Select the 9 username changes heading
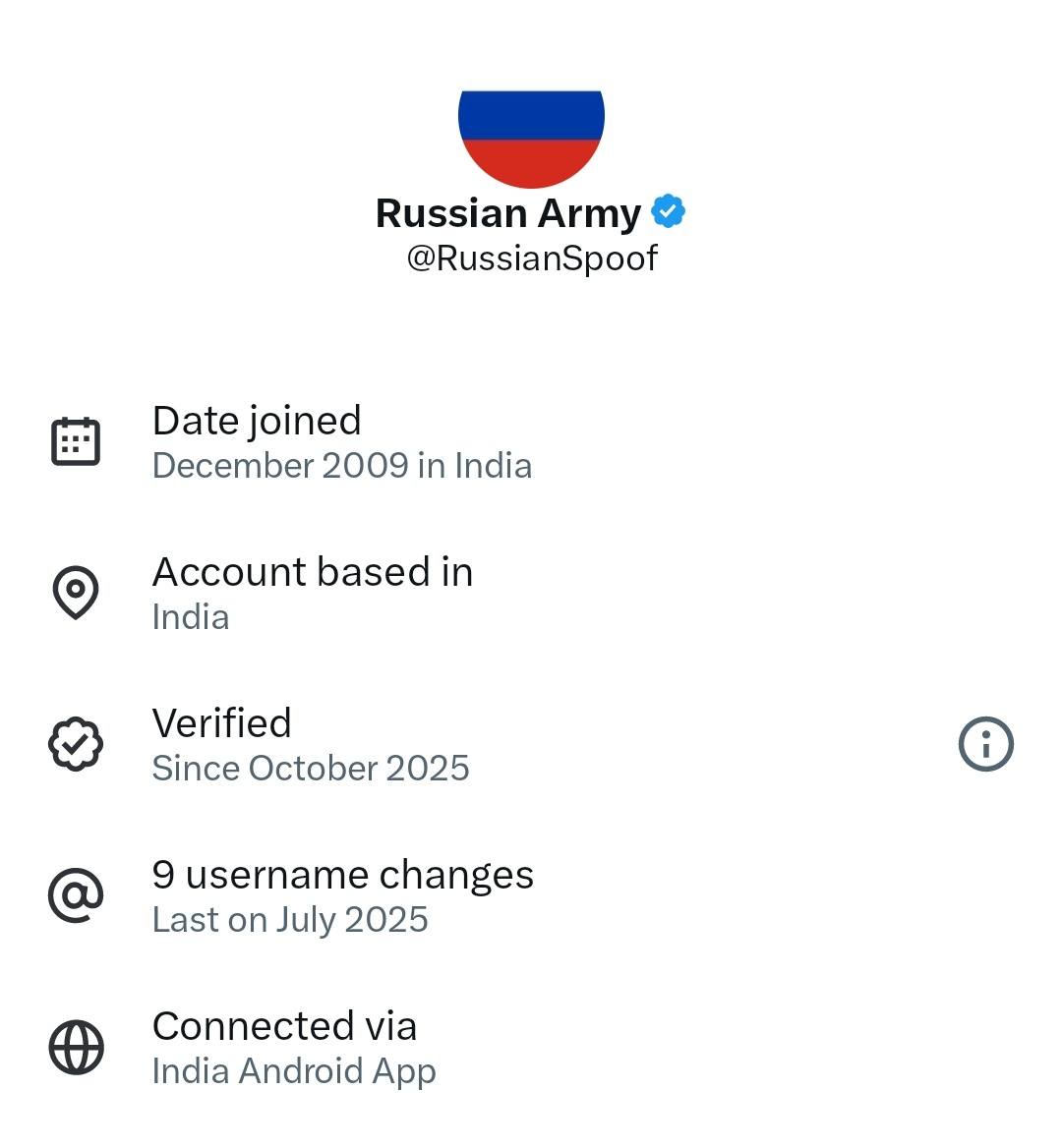The height and width of the screenshot is (1148, 1062). pyautogui.click(x=343, y=875)
